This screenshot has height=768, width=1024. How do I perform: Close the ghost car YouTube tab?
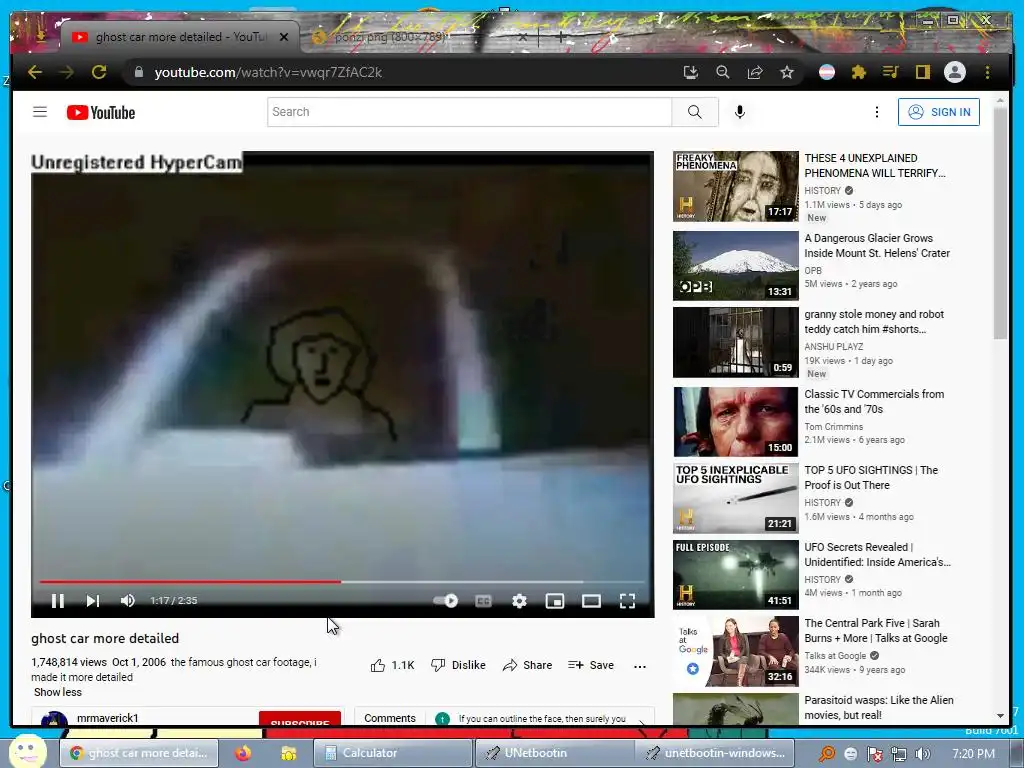283,37
